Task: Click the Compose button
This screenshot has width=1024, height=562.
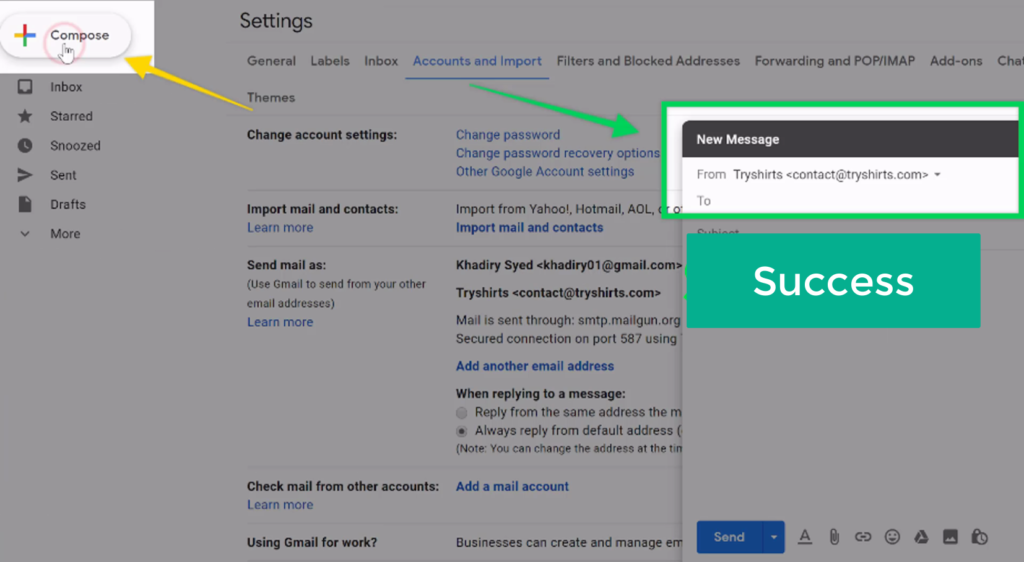Action: (x=65, y=35)
